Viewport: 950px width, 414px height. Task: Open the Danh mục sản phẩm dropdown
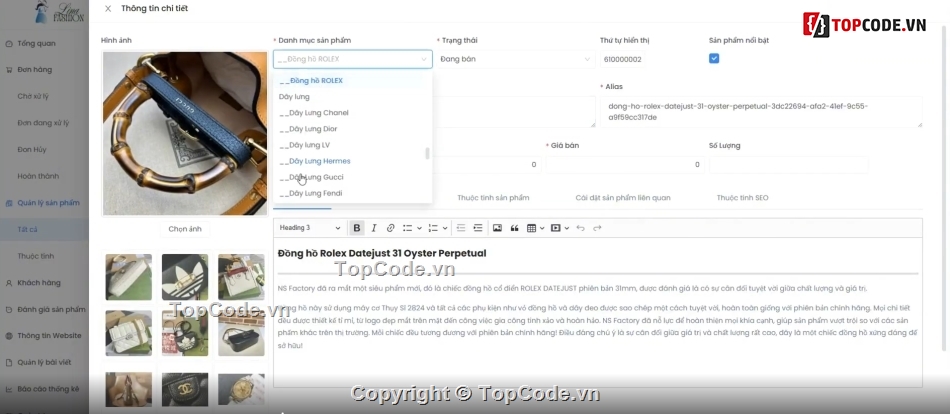pyautogui.click(x=353, y=59)
